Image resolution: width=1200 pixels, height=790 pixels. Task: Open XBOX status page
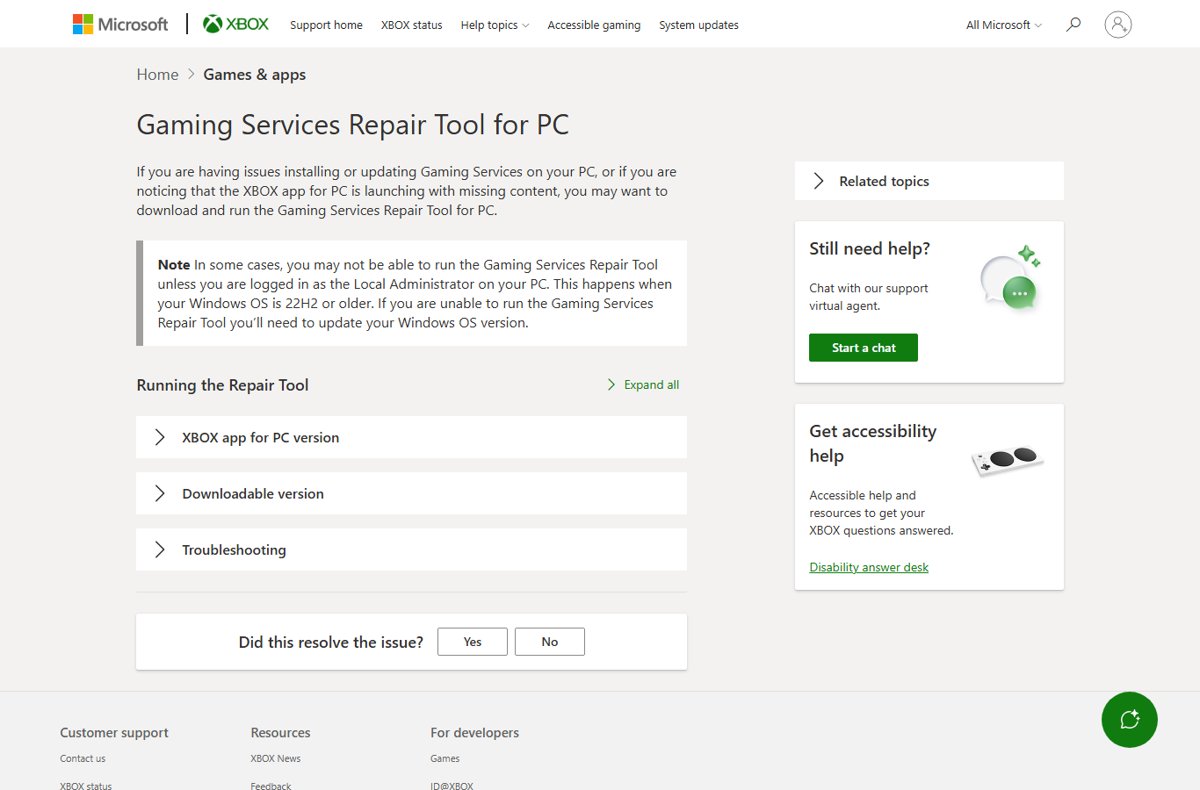tap(411, 25)
